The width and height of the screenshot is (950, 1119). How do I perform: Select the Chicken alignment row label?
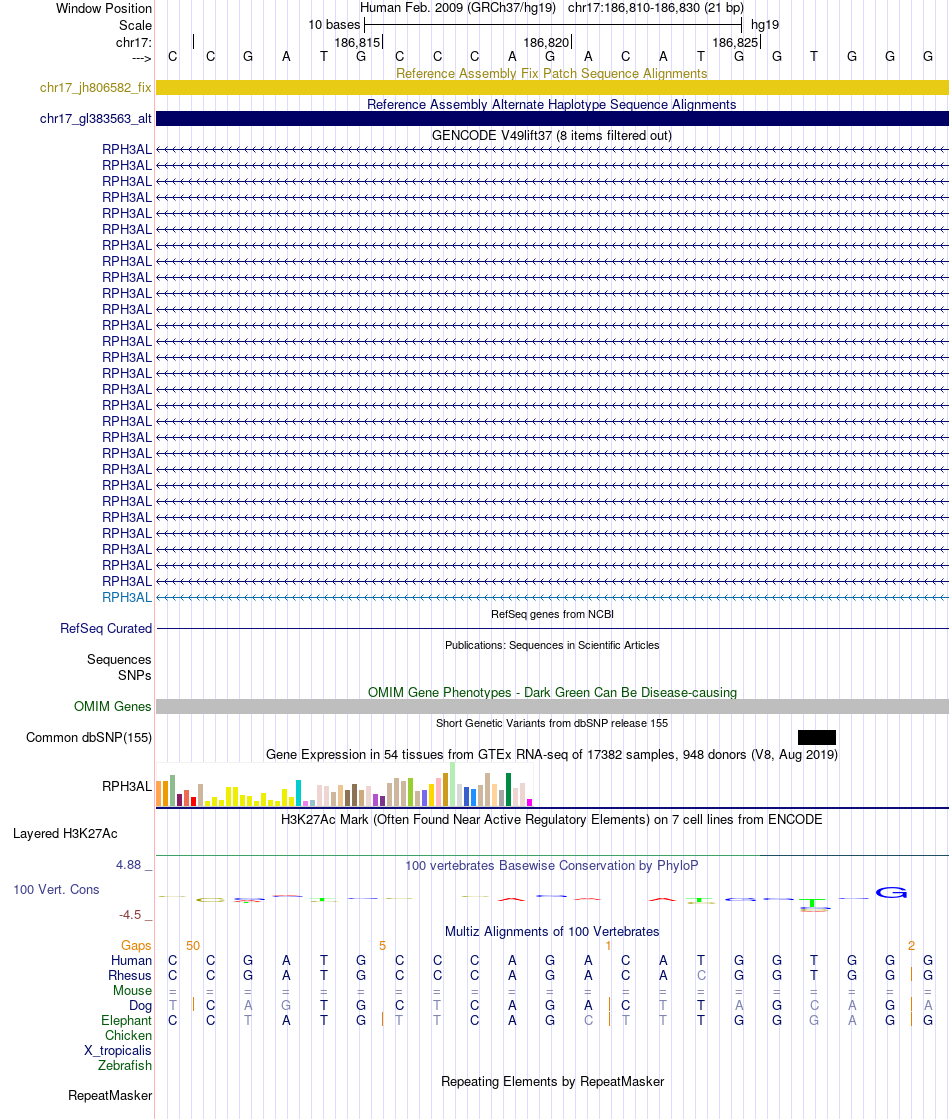(x=128, y=1036)
